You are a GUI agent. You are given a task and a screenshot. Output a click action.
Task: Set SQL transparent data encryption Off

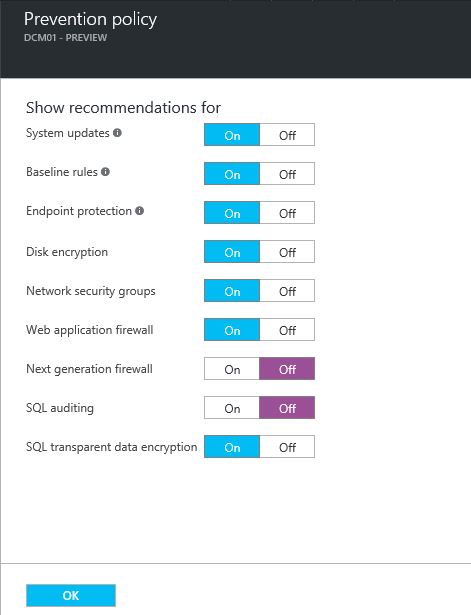point(287,447)
